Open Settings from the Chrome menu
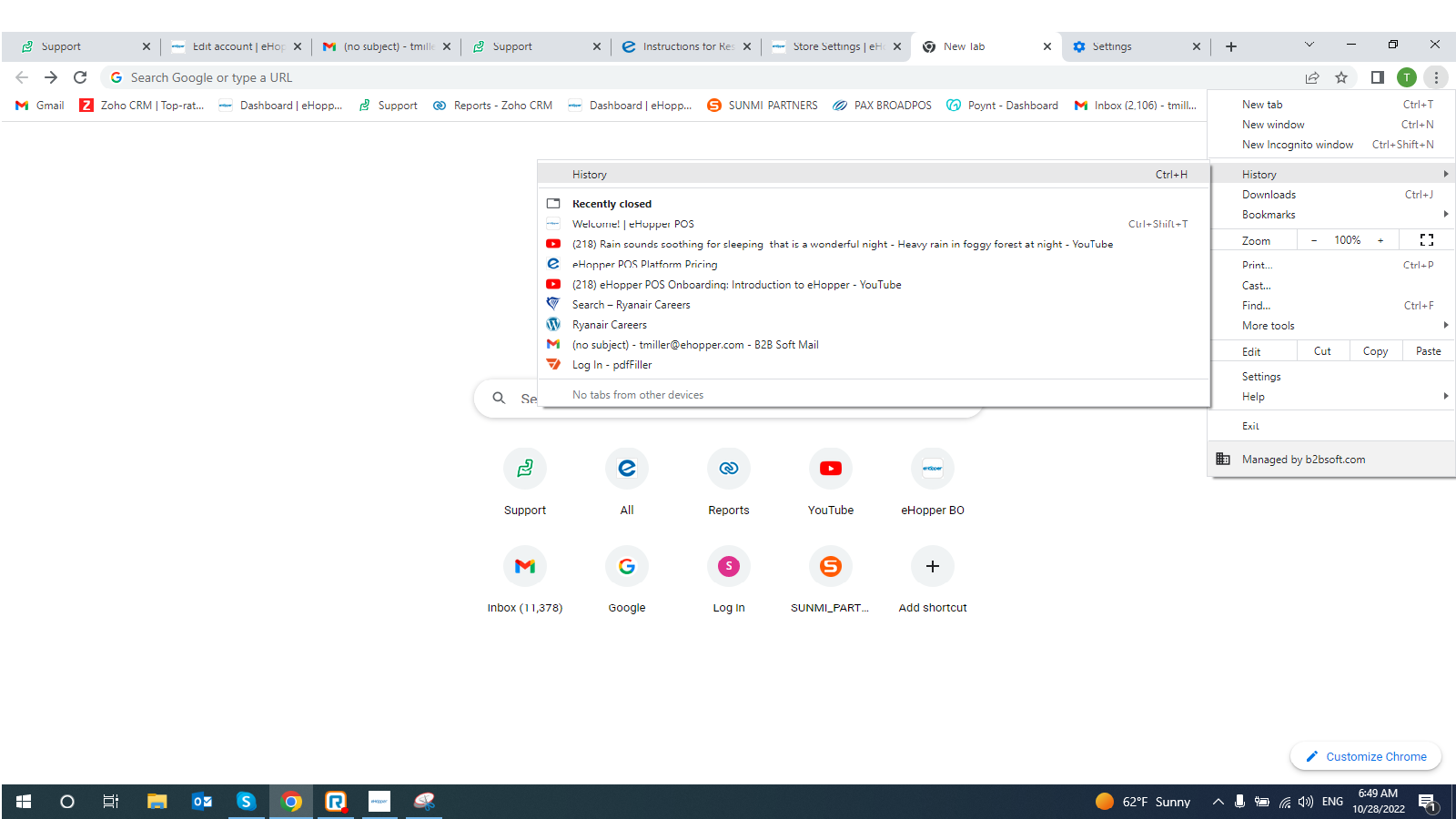Image resolution: width=1456 pixels, height=819 pixels. click(x=1333, y=377)
